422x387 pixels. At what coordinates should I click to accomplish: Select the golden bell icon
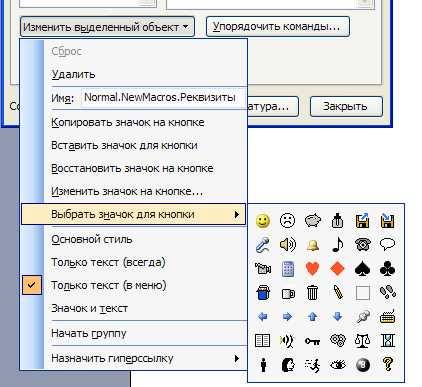pos(313,245)
